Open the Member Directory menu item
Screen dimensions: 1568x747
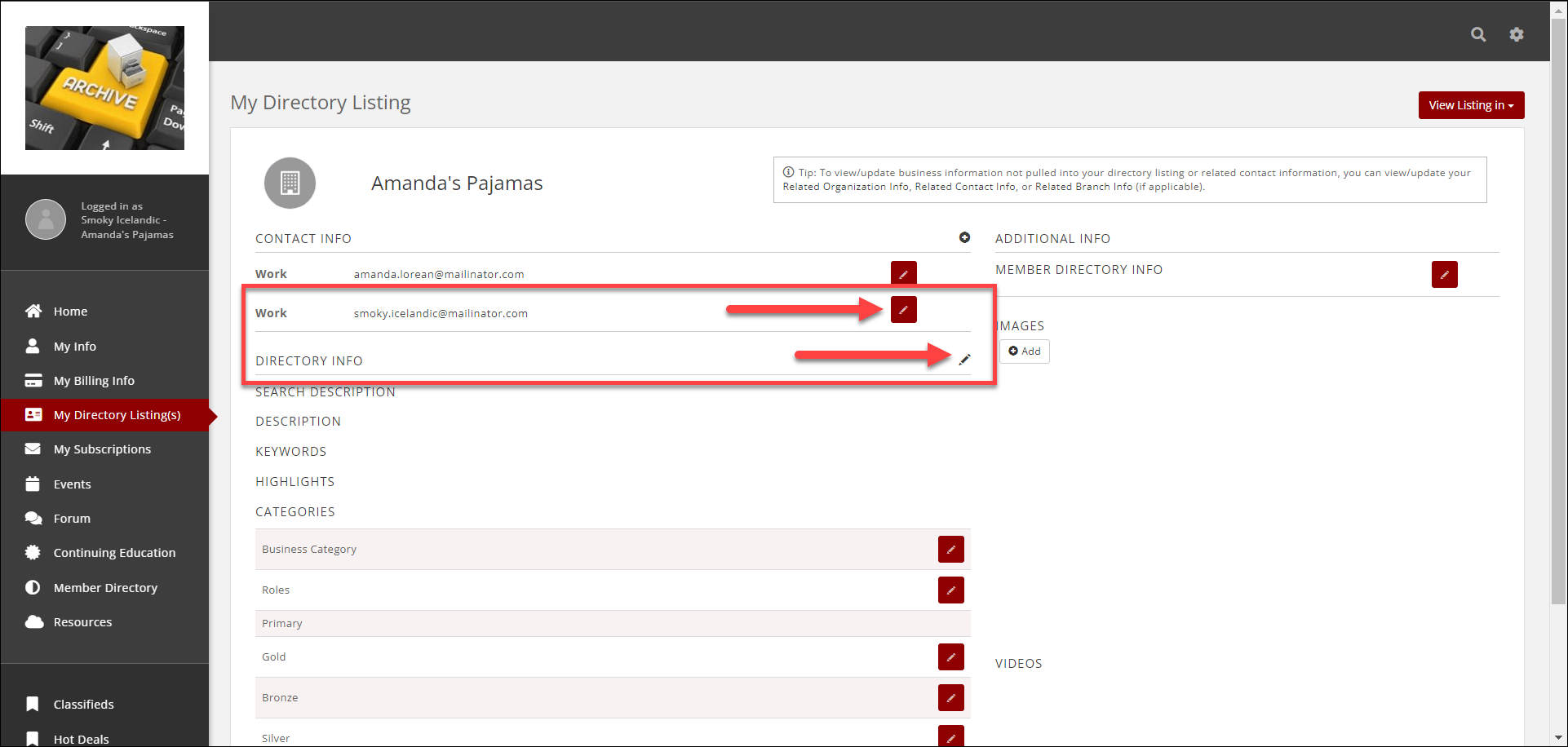[105, 588]
